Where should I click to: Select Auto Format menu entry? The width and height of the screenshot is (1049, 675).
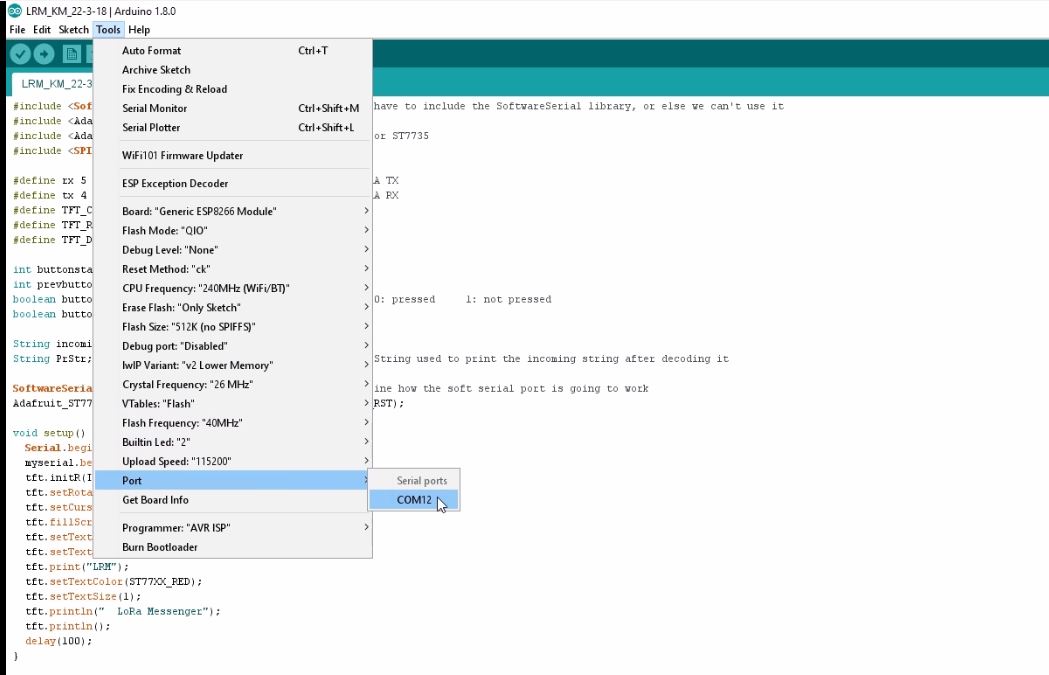click(232, 50)
